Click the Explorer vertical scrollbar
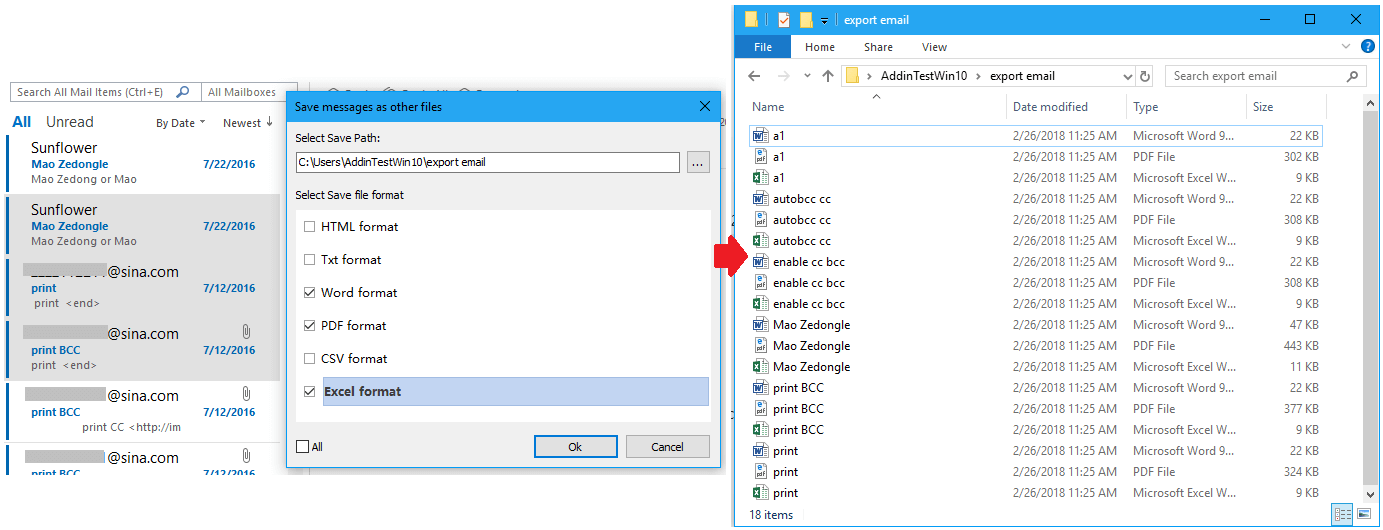Viewport: 1383px width, 530px height. click(1370, 300)
